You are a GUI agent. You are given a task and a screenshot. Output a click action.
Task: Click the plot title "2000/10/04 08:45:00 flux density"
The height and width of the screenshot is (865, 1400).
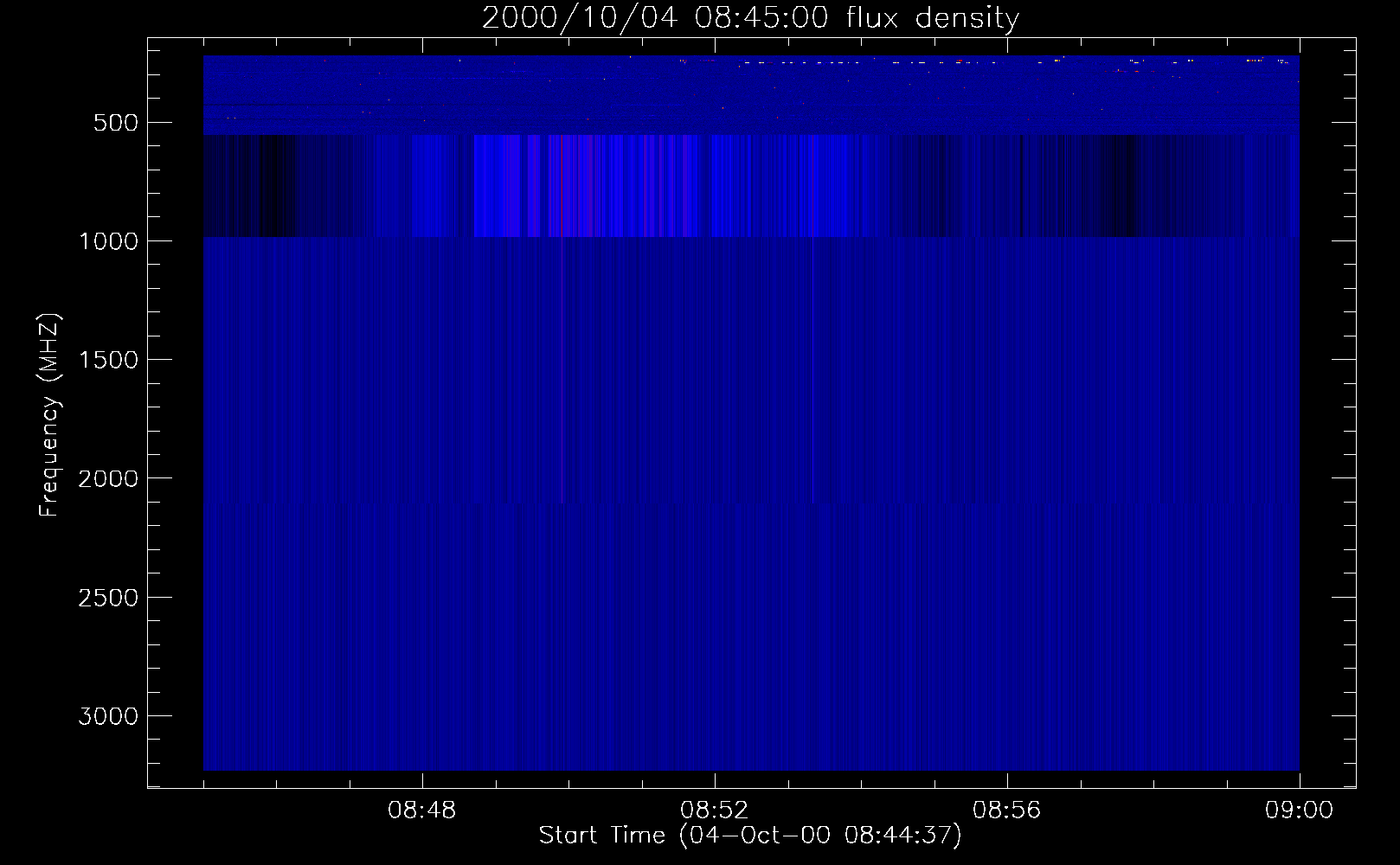coord(750,18)
